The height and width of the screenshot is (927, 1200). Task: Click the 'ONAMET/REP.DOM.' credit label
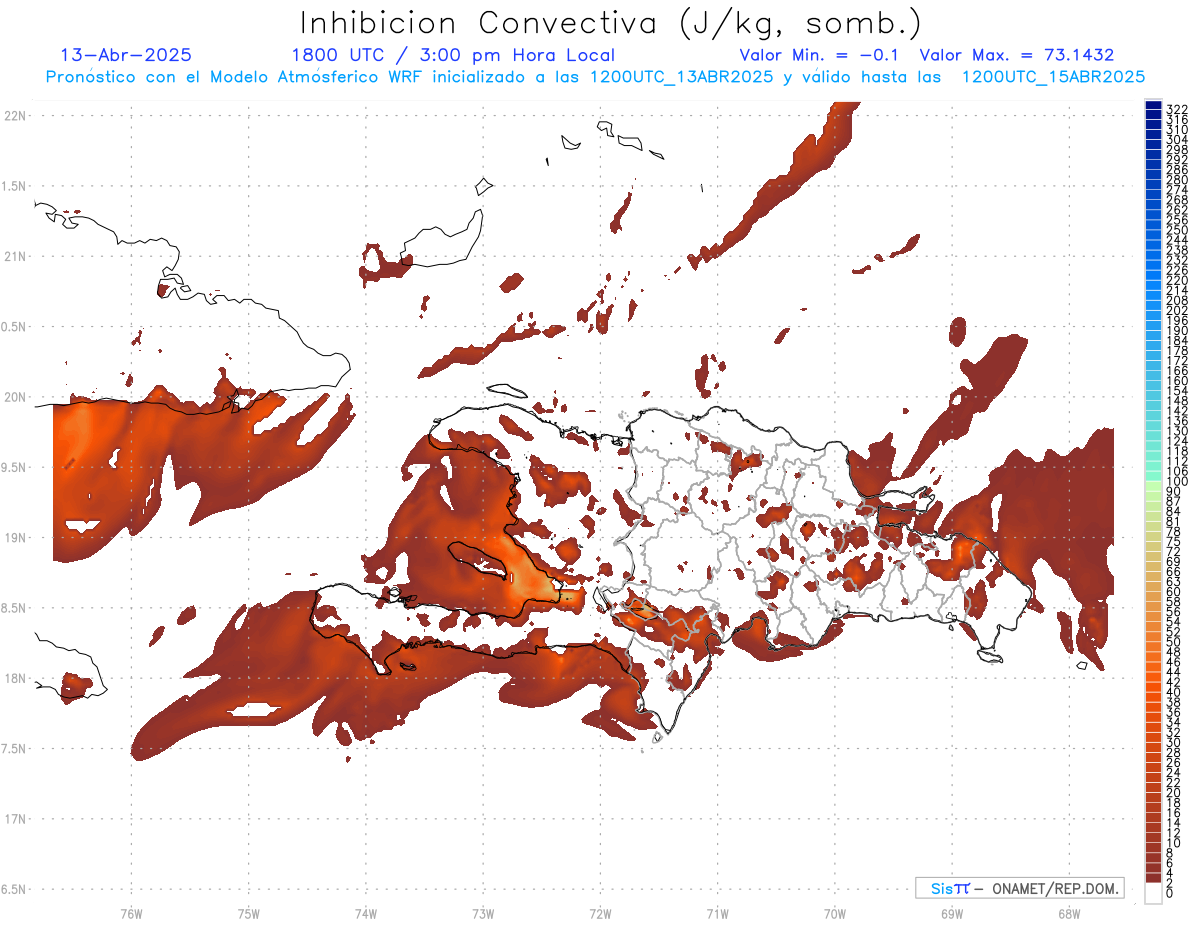(x=1057, y=888)
